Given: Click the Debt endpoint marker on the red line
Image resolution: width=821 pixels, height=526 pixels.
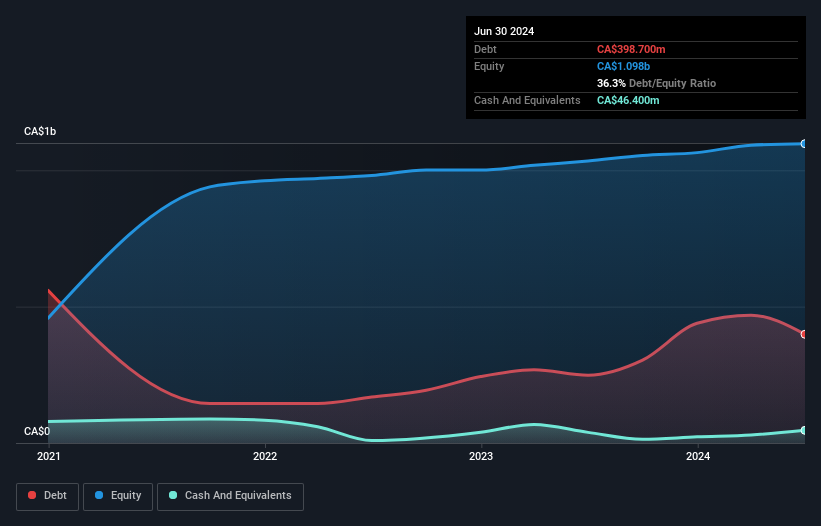Looking at the screenshot, I should (804, 334).
